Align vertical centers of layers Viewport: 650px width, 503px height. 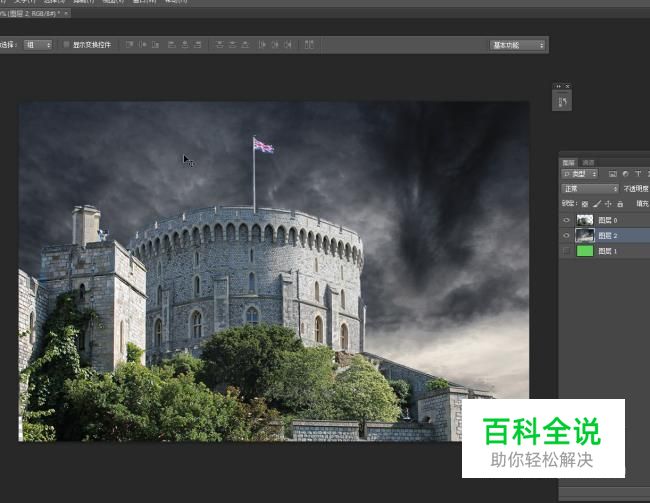point(143,44)
